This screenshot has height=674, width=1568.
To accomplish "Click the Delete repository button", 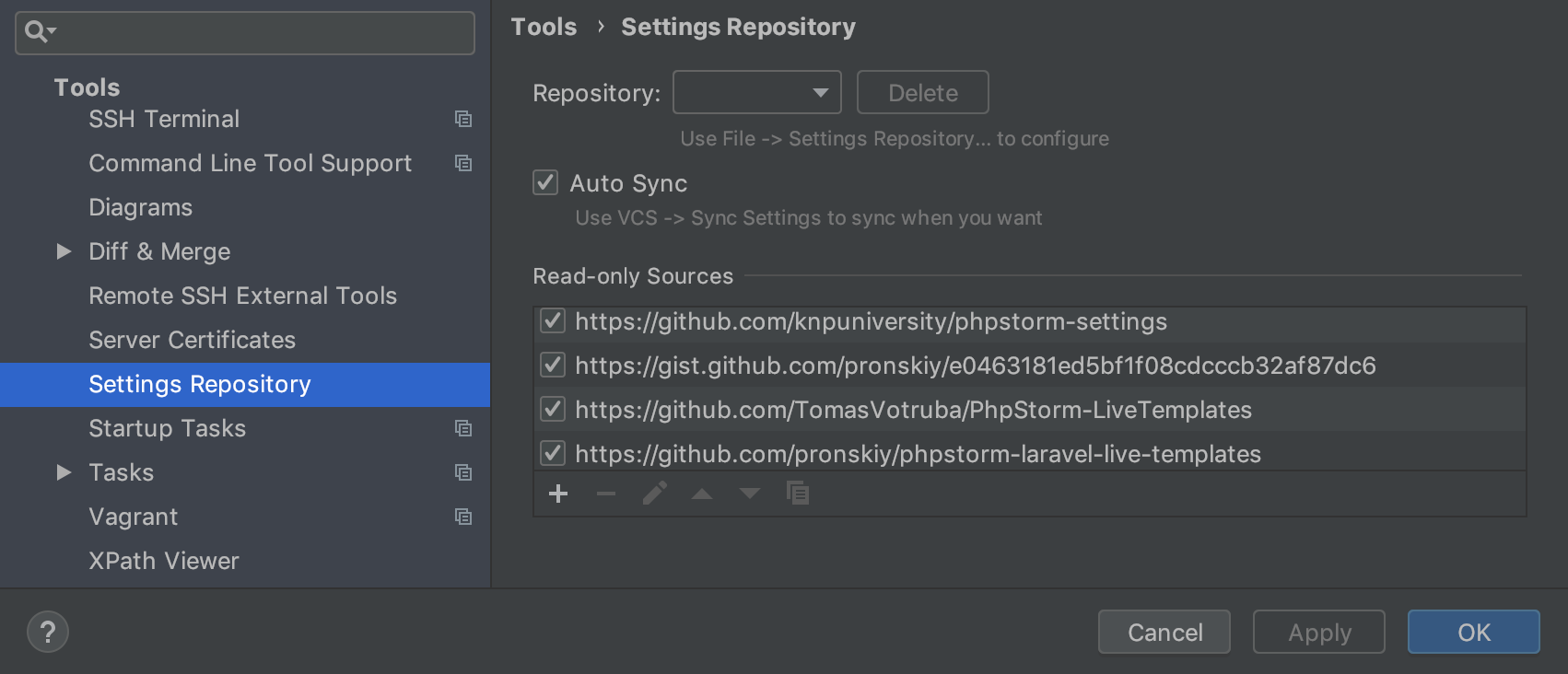I will pyautogui.click(x=923, y=92).
